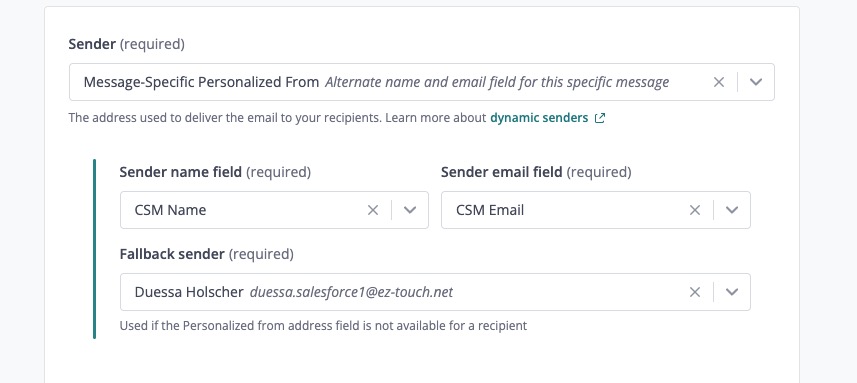
Task: Open the dynamic senders help link
Action: [x=539, y=117]
